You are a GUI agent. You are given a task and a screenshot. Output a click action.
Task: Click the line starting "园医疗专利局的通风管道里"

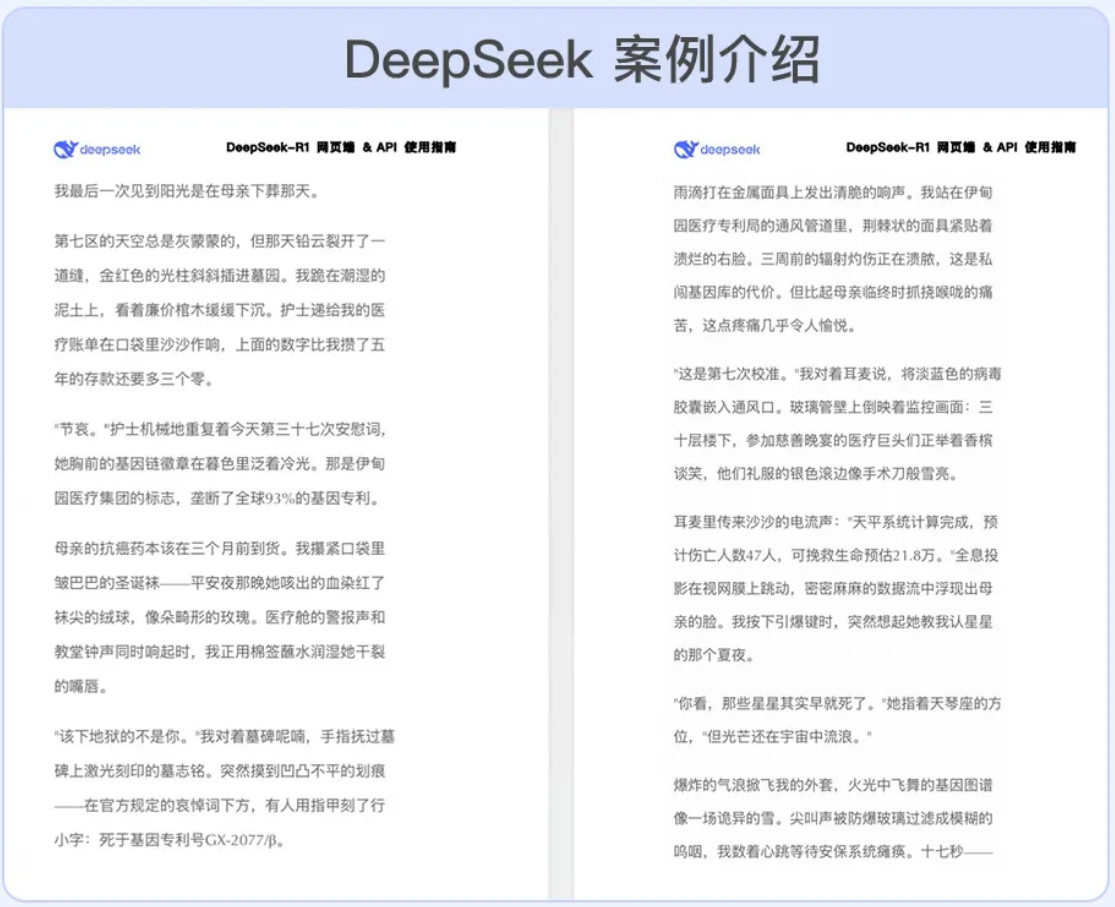[833, 226]
